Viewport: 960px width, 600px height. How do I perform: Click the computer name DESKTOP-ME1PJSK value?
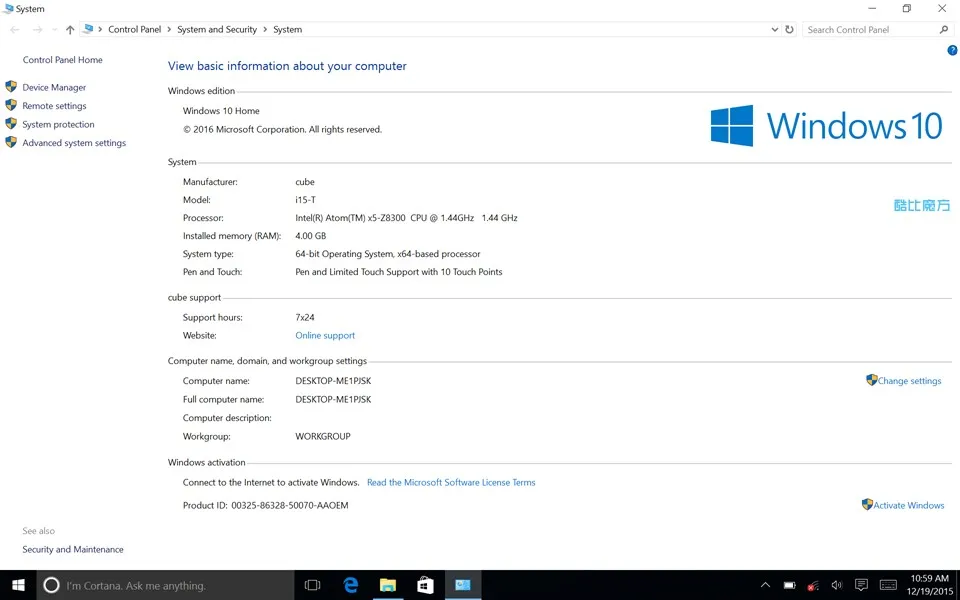click(333, 381)
